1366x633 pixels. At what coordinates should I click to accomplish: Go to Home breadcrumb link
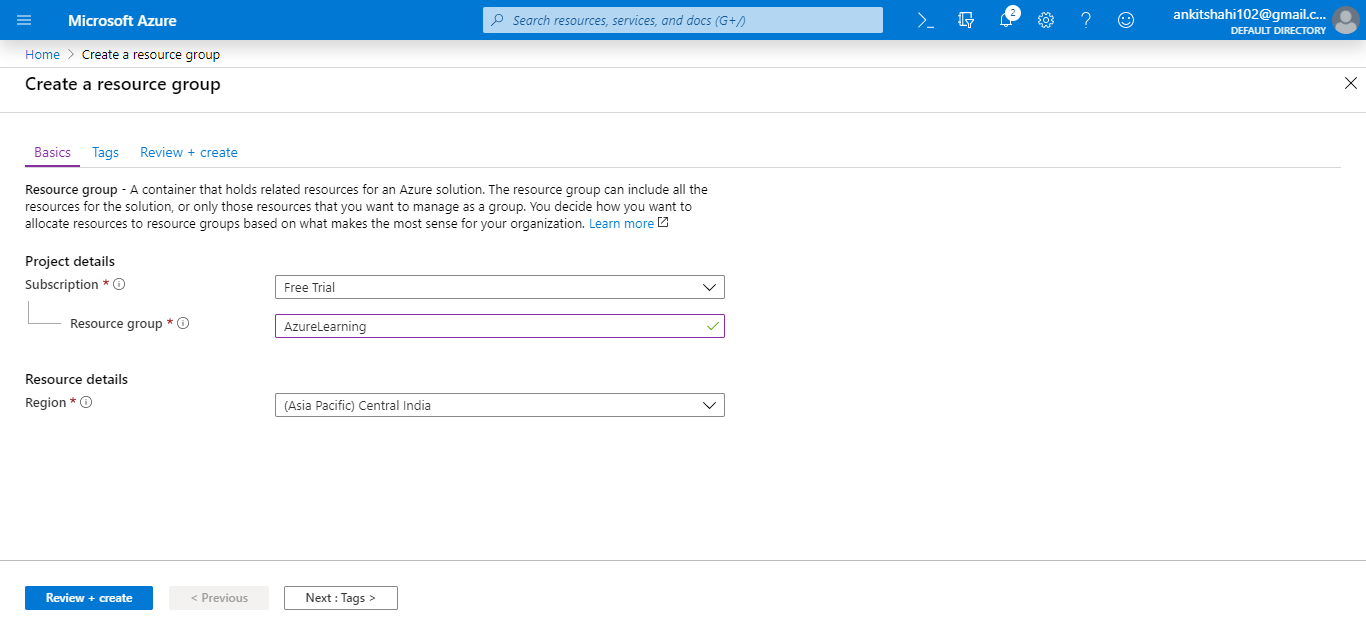coord(42,54)
